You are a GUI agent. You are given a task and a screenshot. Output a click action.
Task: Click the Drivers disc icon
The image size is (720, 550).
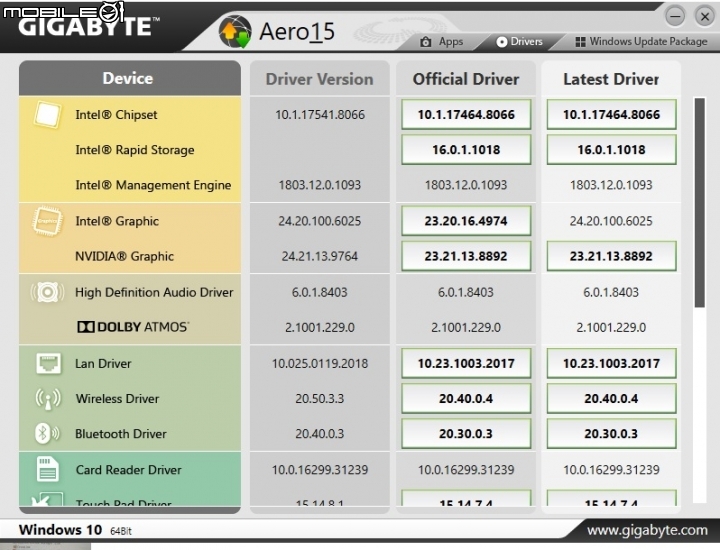502,42
